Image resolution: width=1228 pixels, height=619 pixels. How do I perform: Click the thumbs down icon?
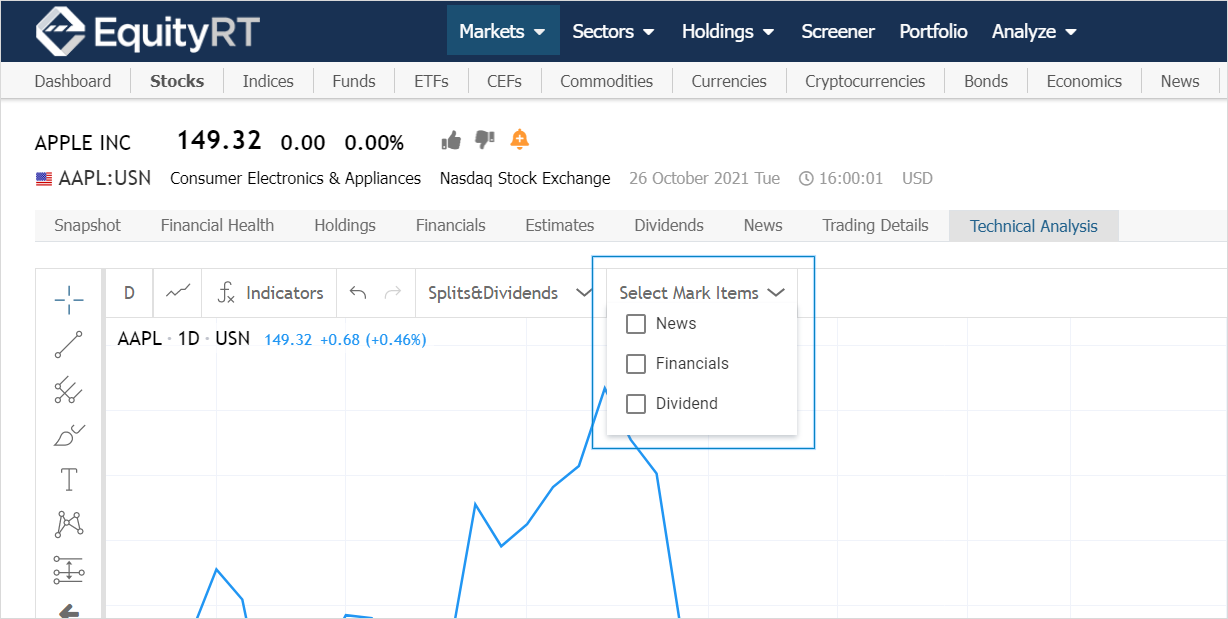point(485,140)
